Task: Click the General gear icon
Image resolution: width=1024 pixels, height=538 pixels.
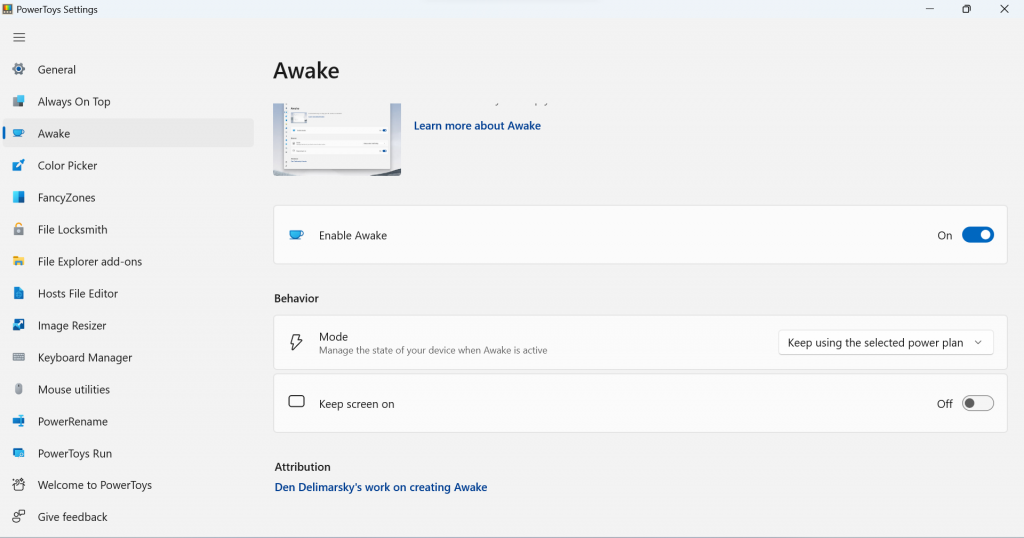Action: click(19, 69)
